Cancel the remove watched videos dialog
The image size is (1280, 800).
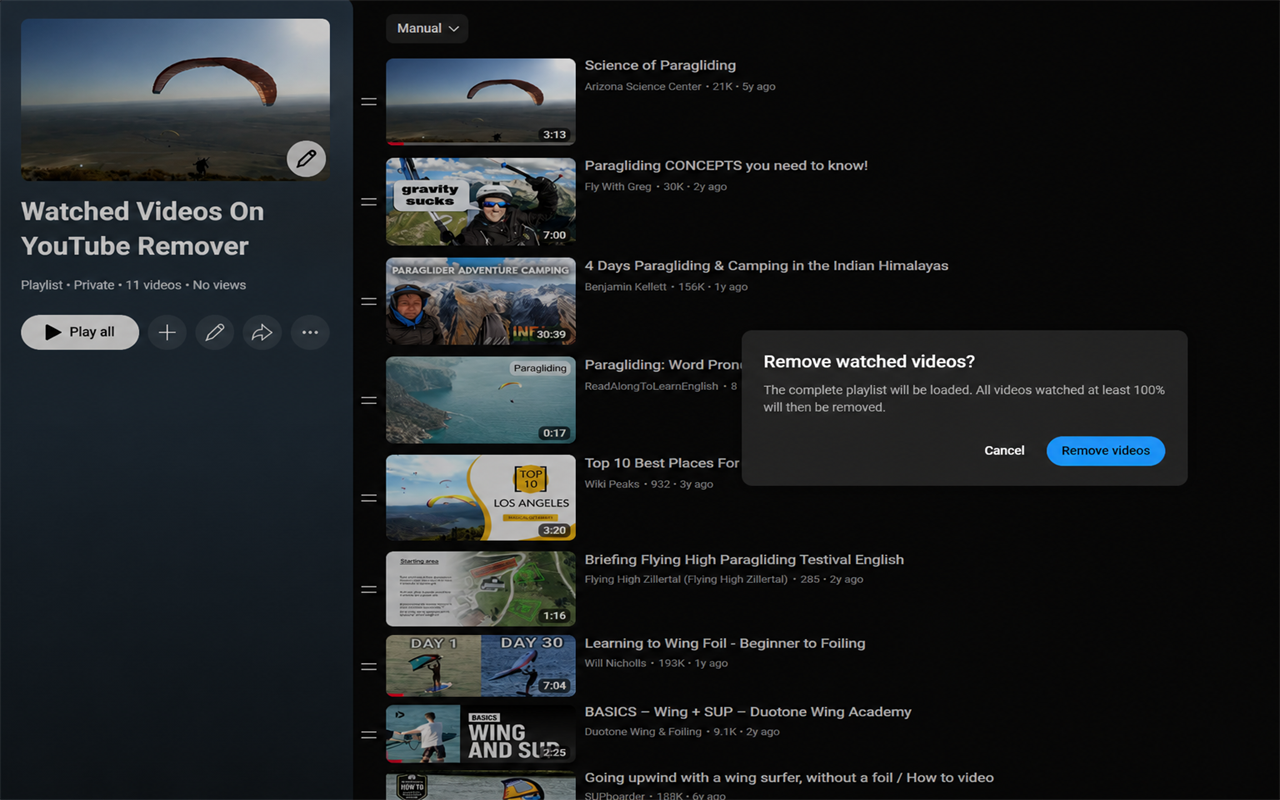click(1004, 451)
